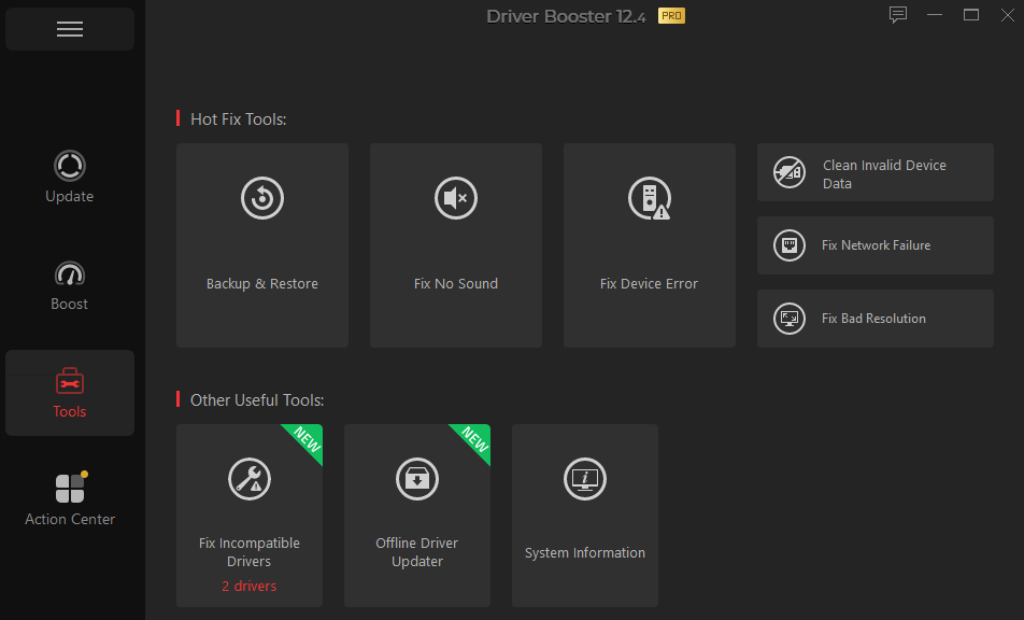Open Fix Incompatible Drivers text label
This screenshot has height=620, width=1024.
pyautogui.click(x=249, y=552)
